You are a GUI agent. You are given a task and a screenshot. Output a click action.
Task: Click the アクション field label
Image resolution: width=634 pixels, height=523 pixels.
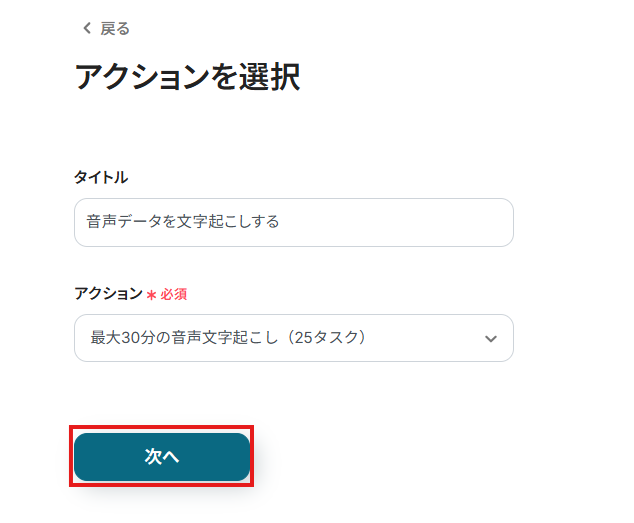point(108,293)
